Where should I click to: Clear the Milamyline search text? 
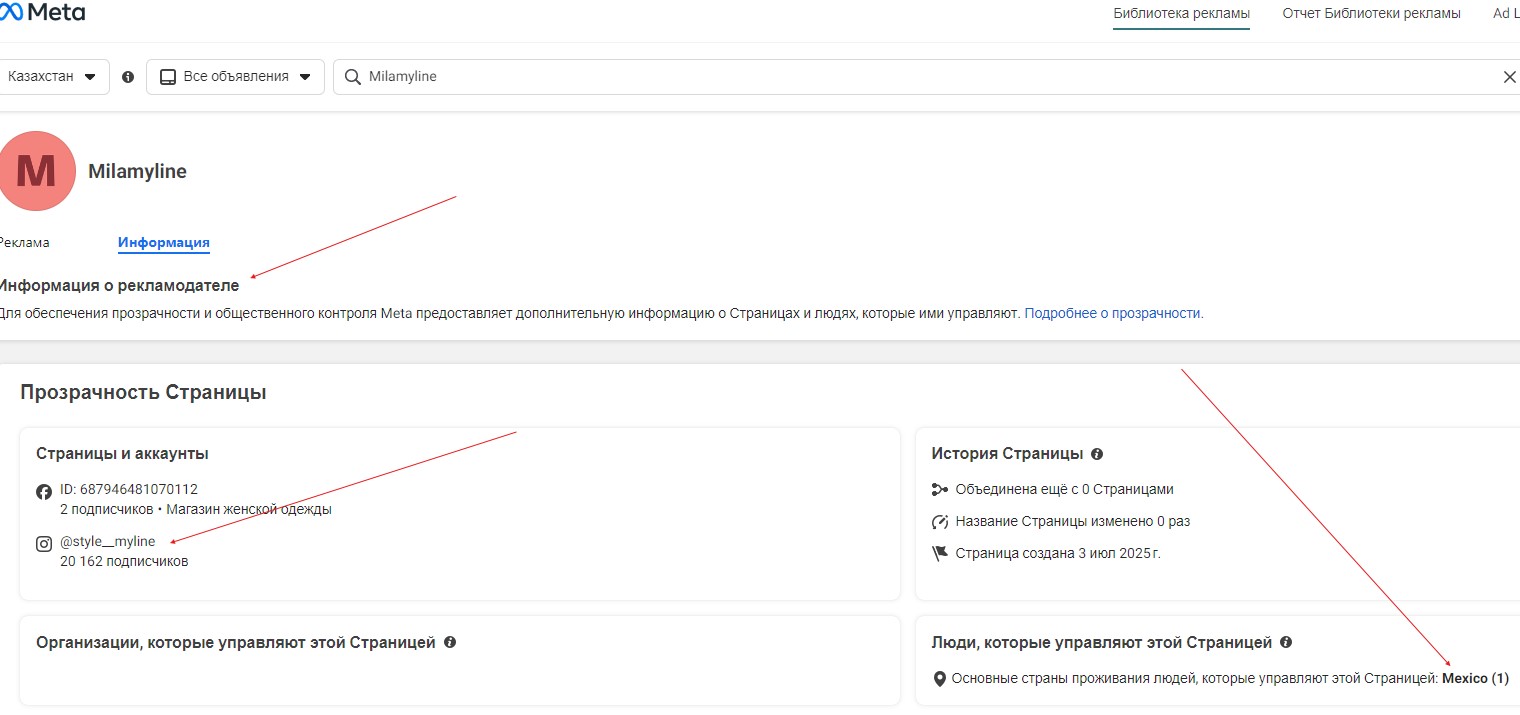1509,77
